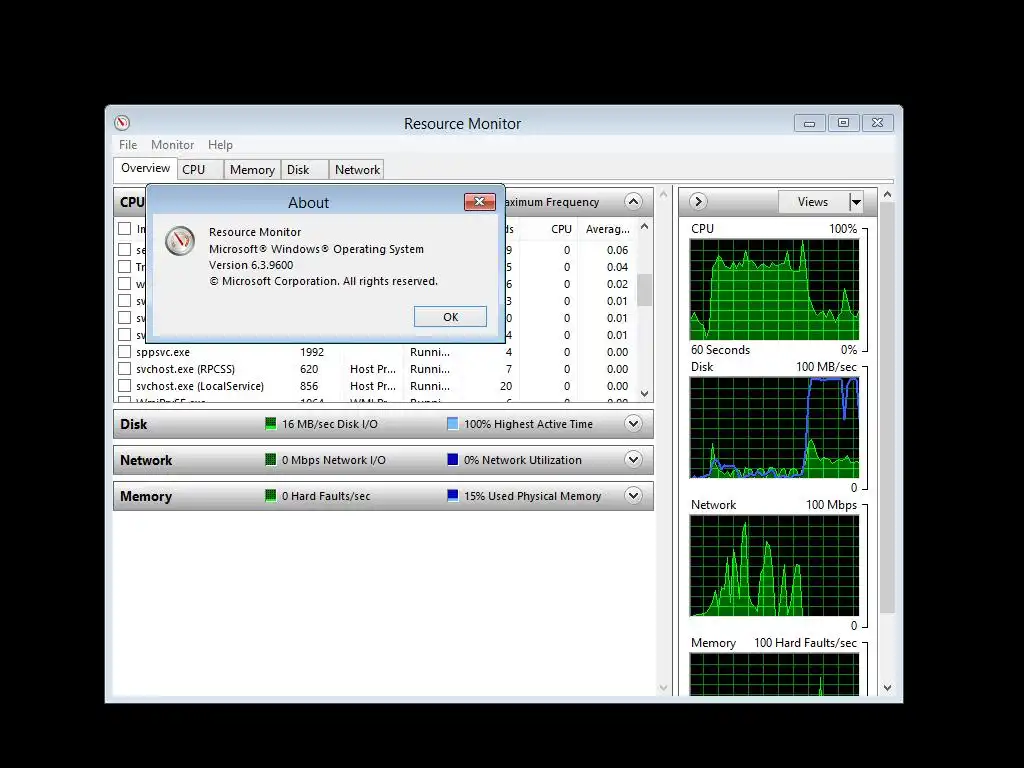Click the process list scrollbar thumb
Viewport: 1024px width, 768px height.
[645, 290]
